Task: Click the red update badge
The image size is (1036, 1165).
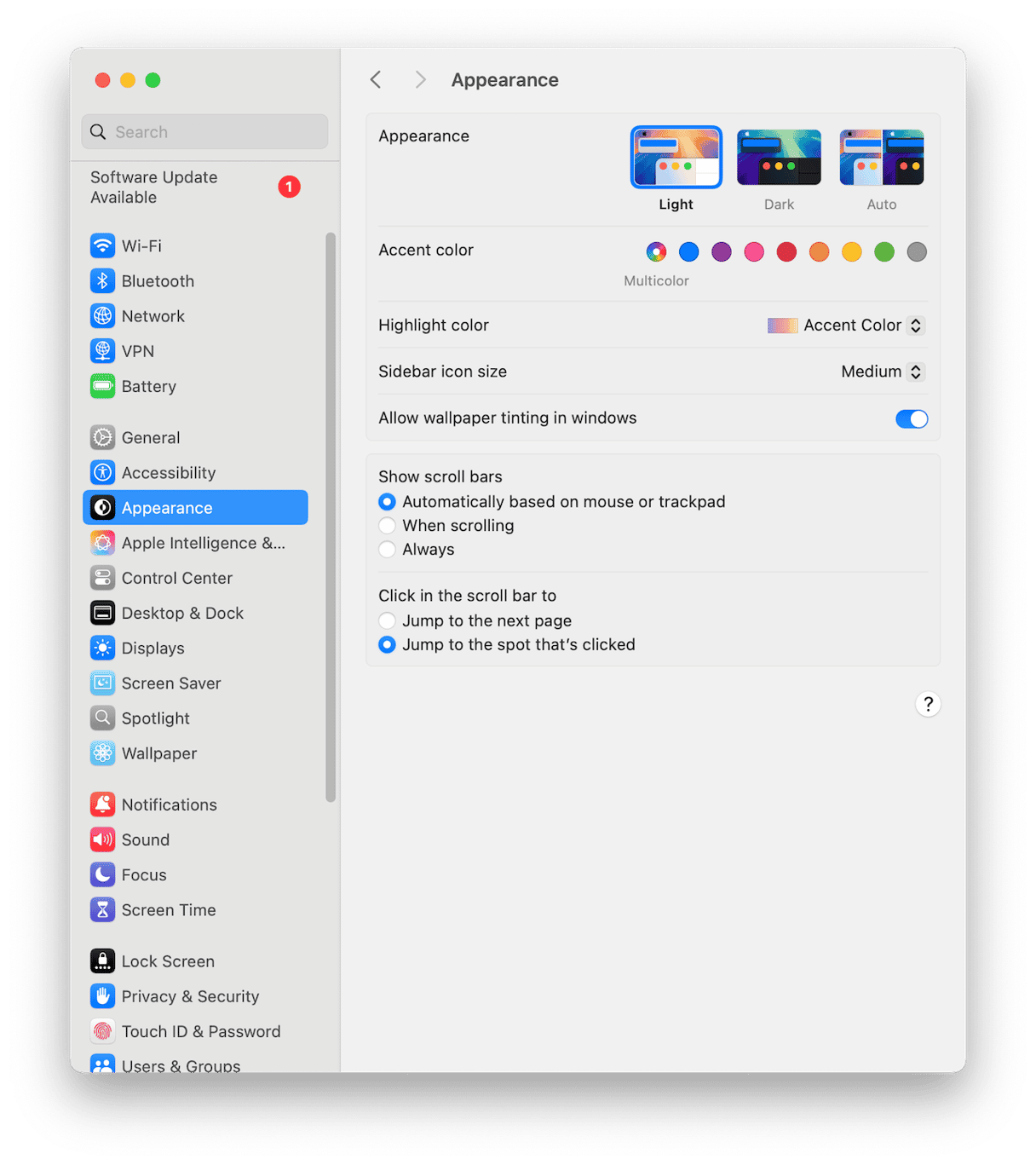Action: click(x=289, y=187)
